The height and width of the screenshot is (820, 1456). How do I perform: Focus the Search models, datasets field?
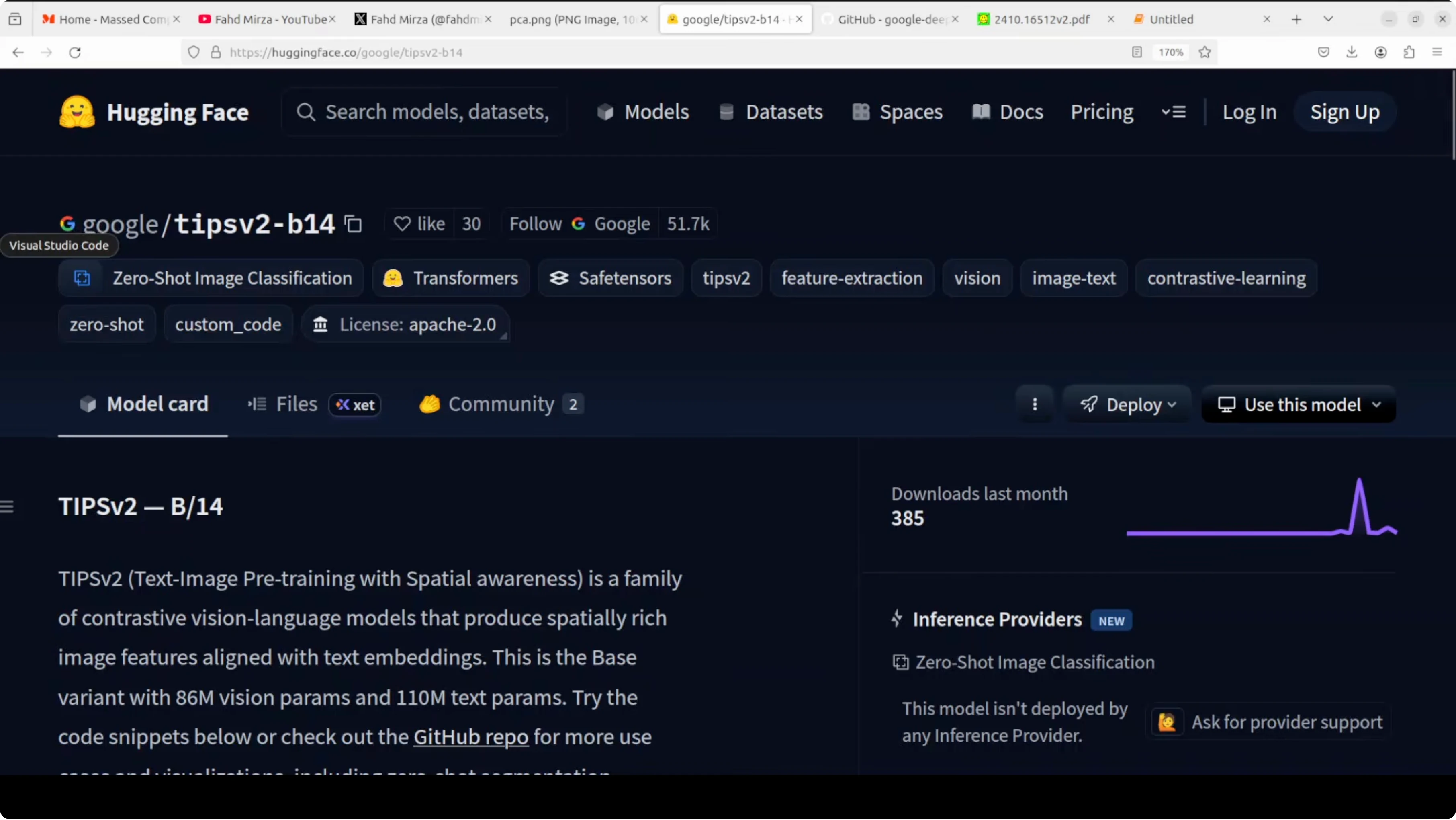pos(436,112)
